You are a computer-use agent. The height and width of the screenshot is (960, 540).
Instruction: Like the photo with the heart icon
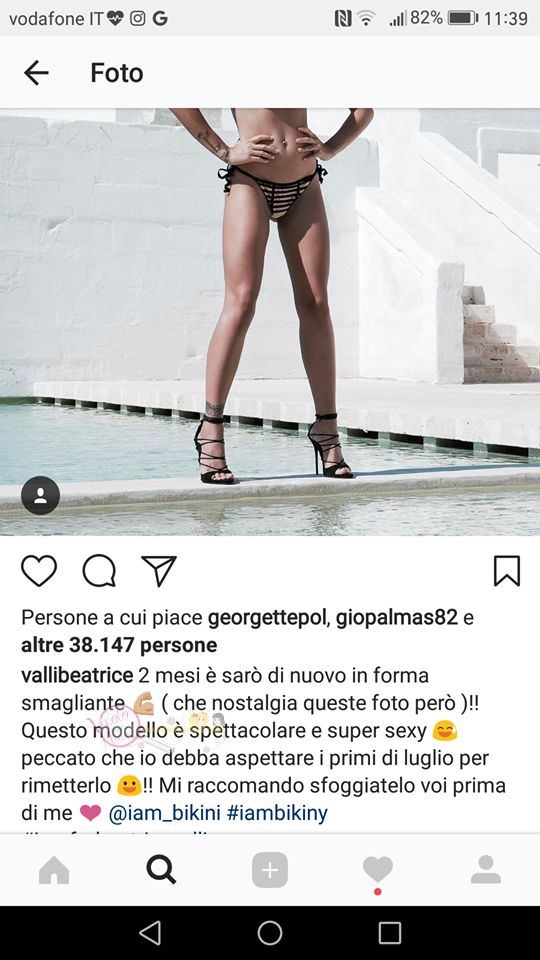coord(39,571)
